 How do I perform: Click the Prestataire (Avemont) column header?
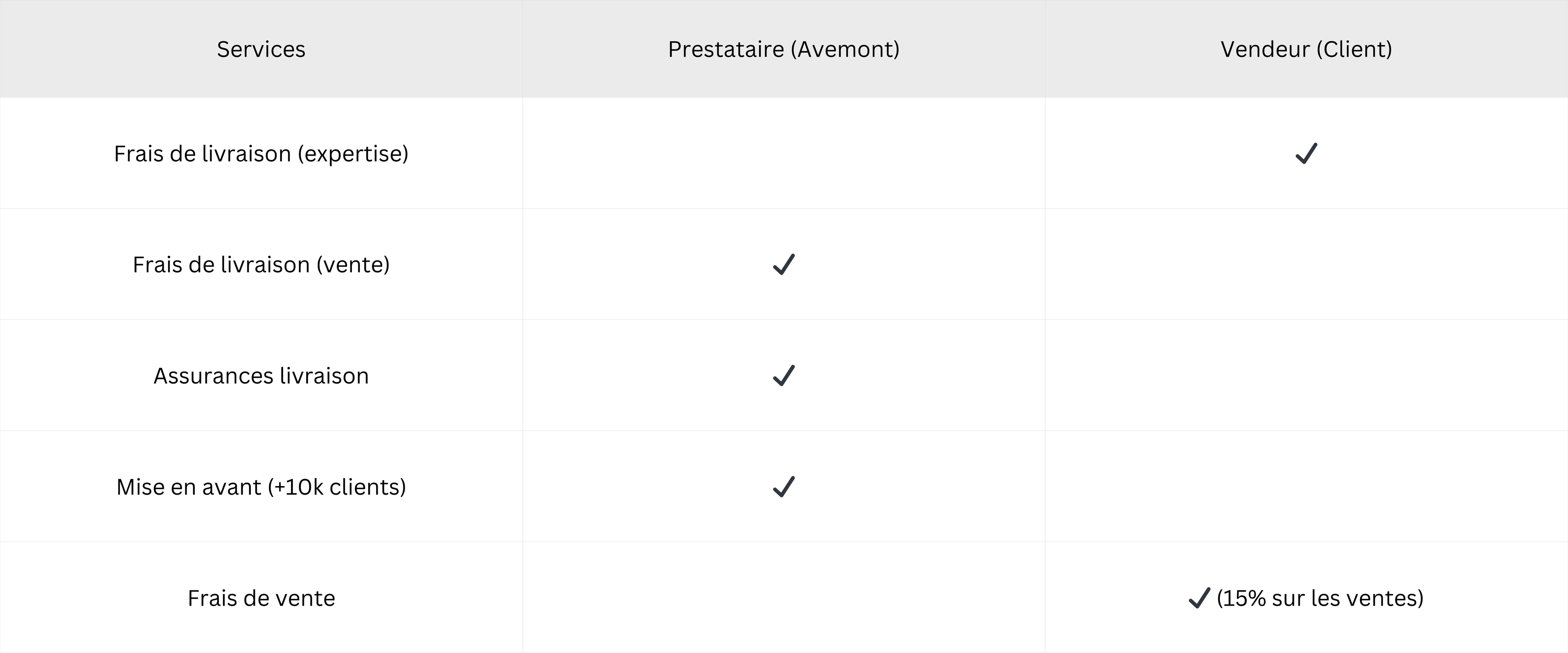point(784,49)
